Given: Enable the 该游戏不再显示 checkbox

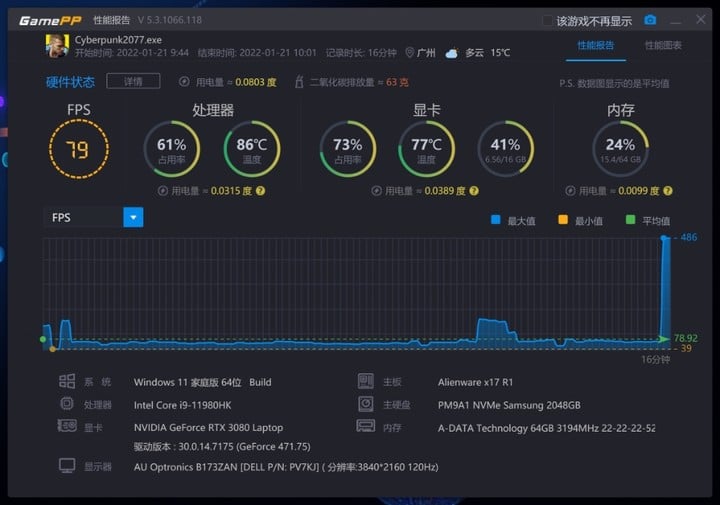Looking at the screenshot, I should point(547,20).
